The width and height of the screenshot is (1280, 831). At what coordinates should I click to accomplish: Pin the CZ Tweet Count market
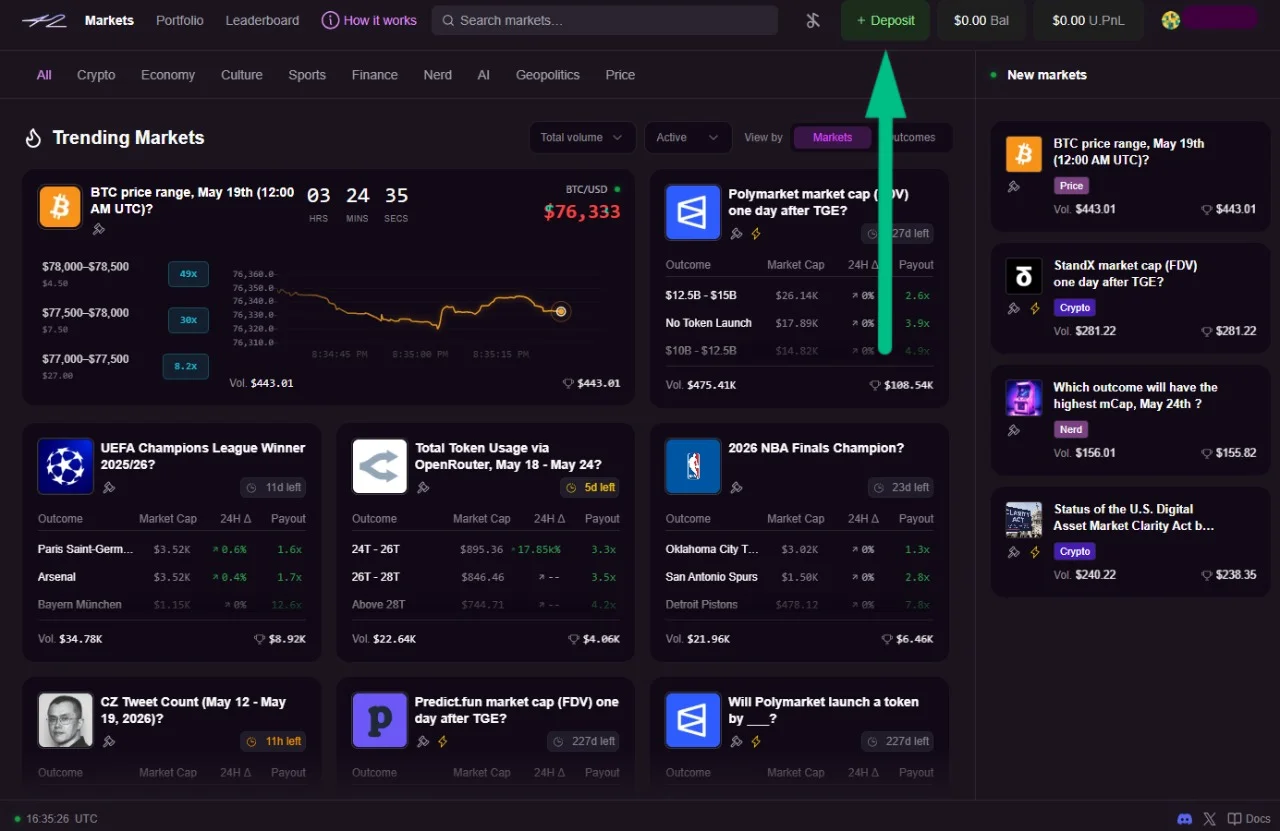pyautogui.click(x=109, y=741)
